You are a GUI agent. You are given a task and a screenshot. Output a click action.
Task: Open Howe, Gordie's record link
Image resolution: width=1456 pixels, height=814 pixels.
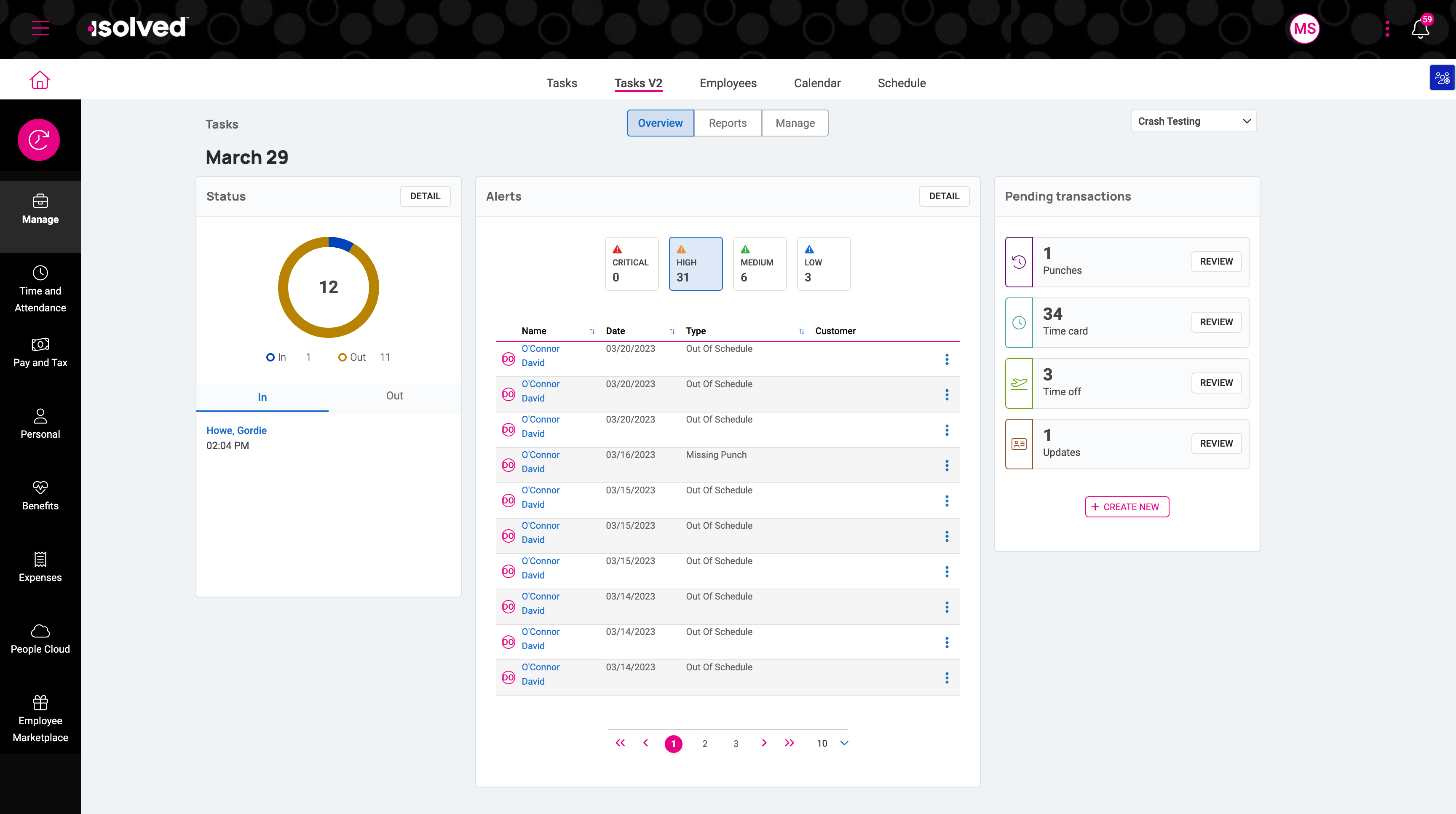point(236,430)
